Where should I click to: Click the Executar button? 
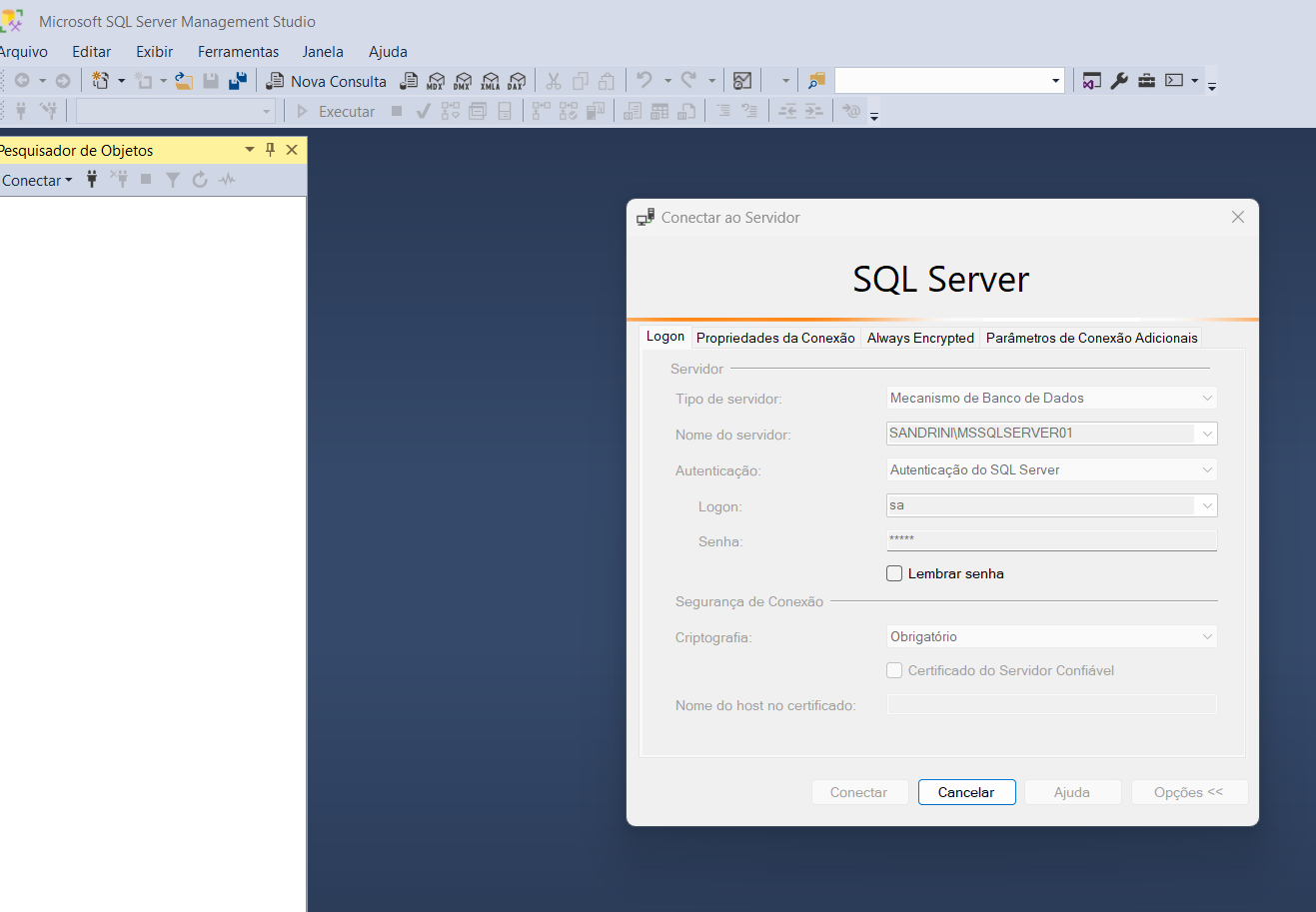pyautogui.click(x=336, y=111)
